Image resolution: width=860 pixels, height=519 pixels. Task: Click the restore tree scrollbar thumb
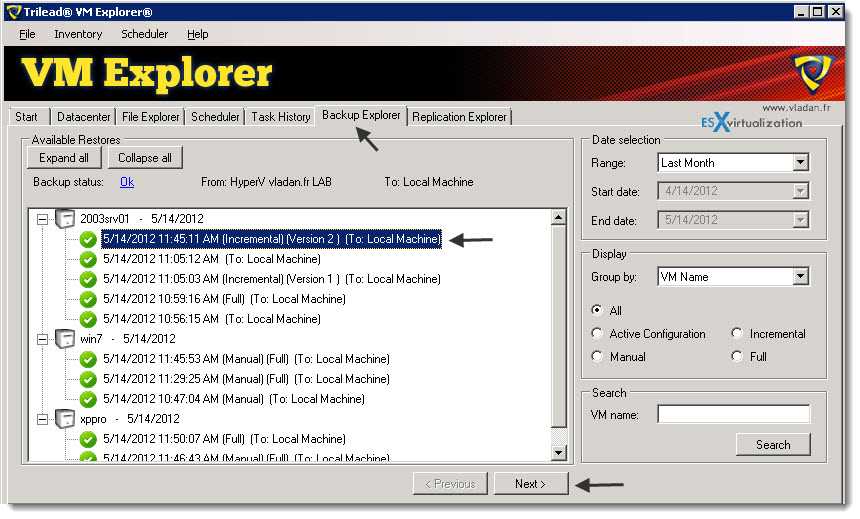point(558,326)
